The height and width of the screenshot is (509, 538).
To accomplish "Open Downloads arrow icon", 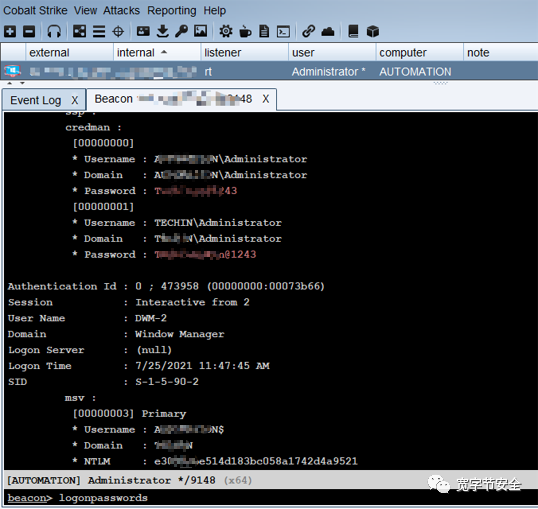I will (162, 32).
